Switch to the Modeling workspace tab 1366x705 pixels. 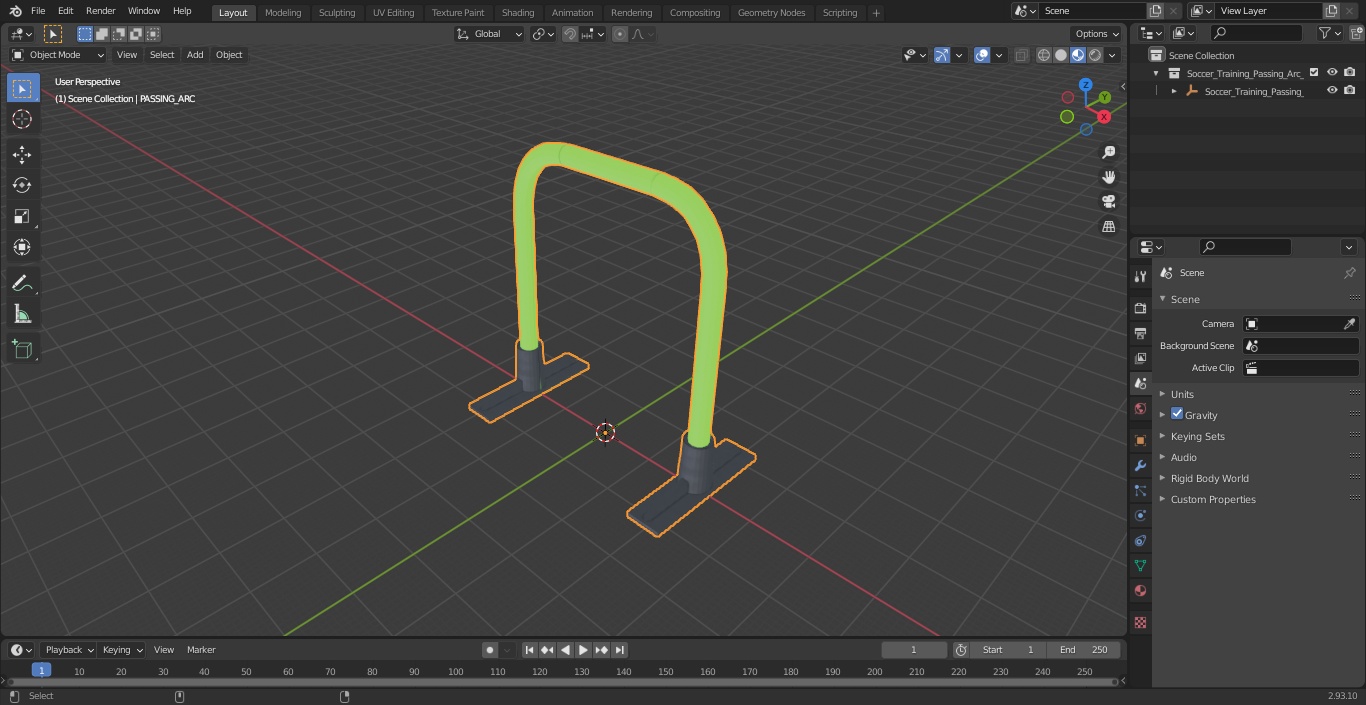click(283, 13)
